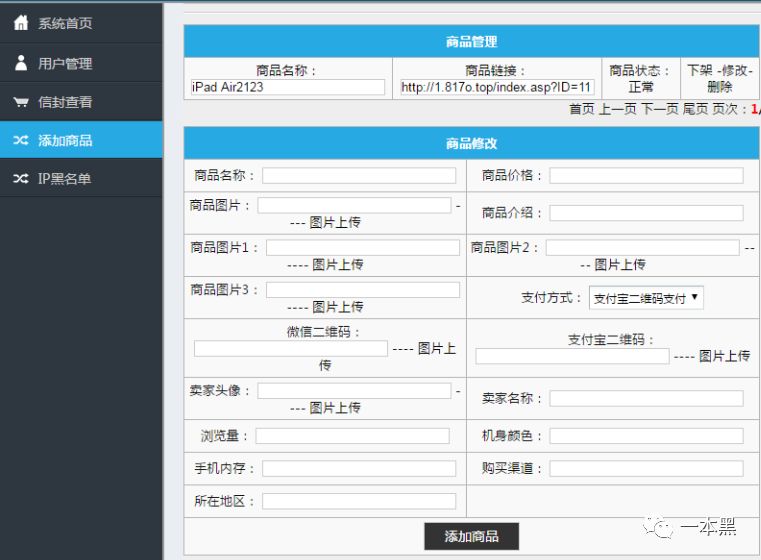Focus the 购买渠道 input field
This screenshot has width=761, height=560.
coord(646,468)
